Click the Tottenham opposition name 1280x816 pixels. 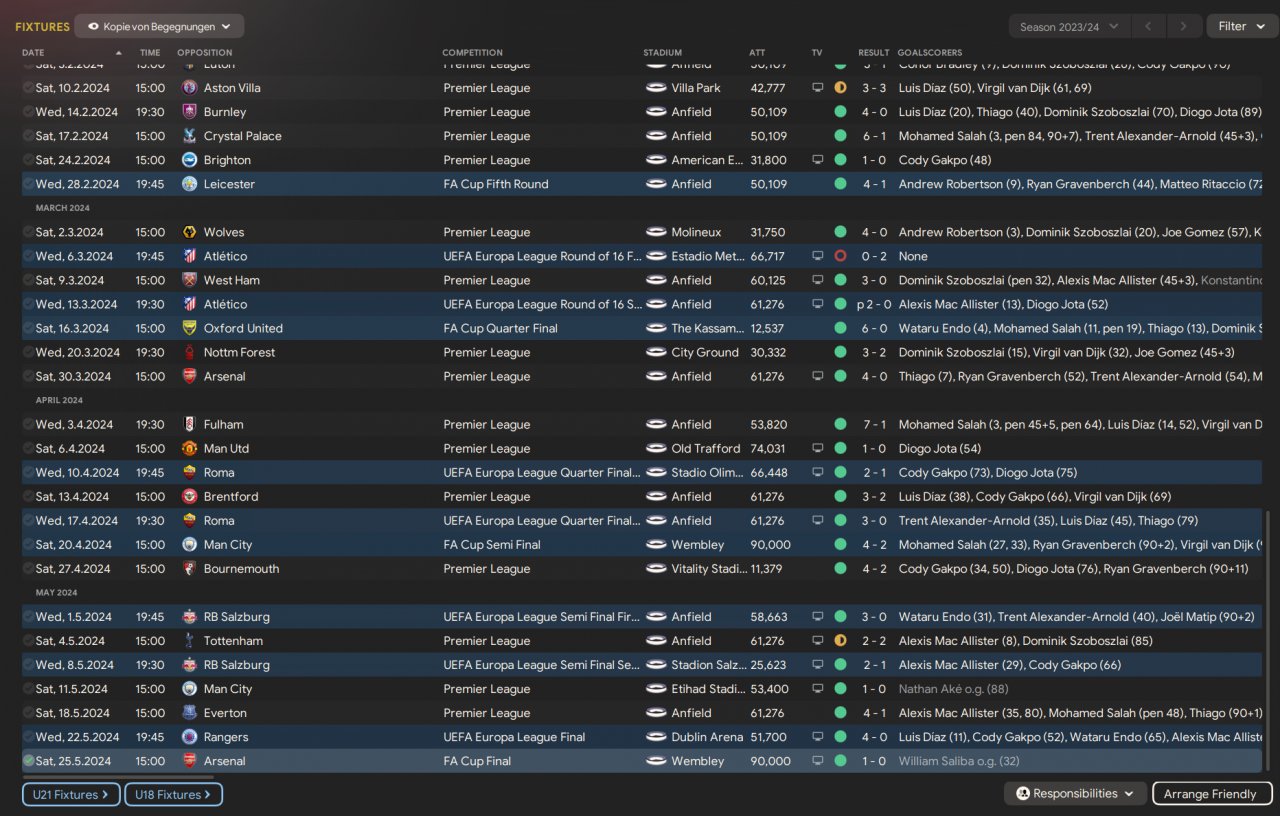(x=233, y=641)
